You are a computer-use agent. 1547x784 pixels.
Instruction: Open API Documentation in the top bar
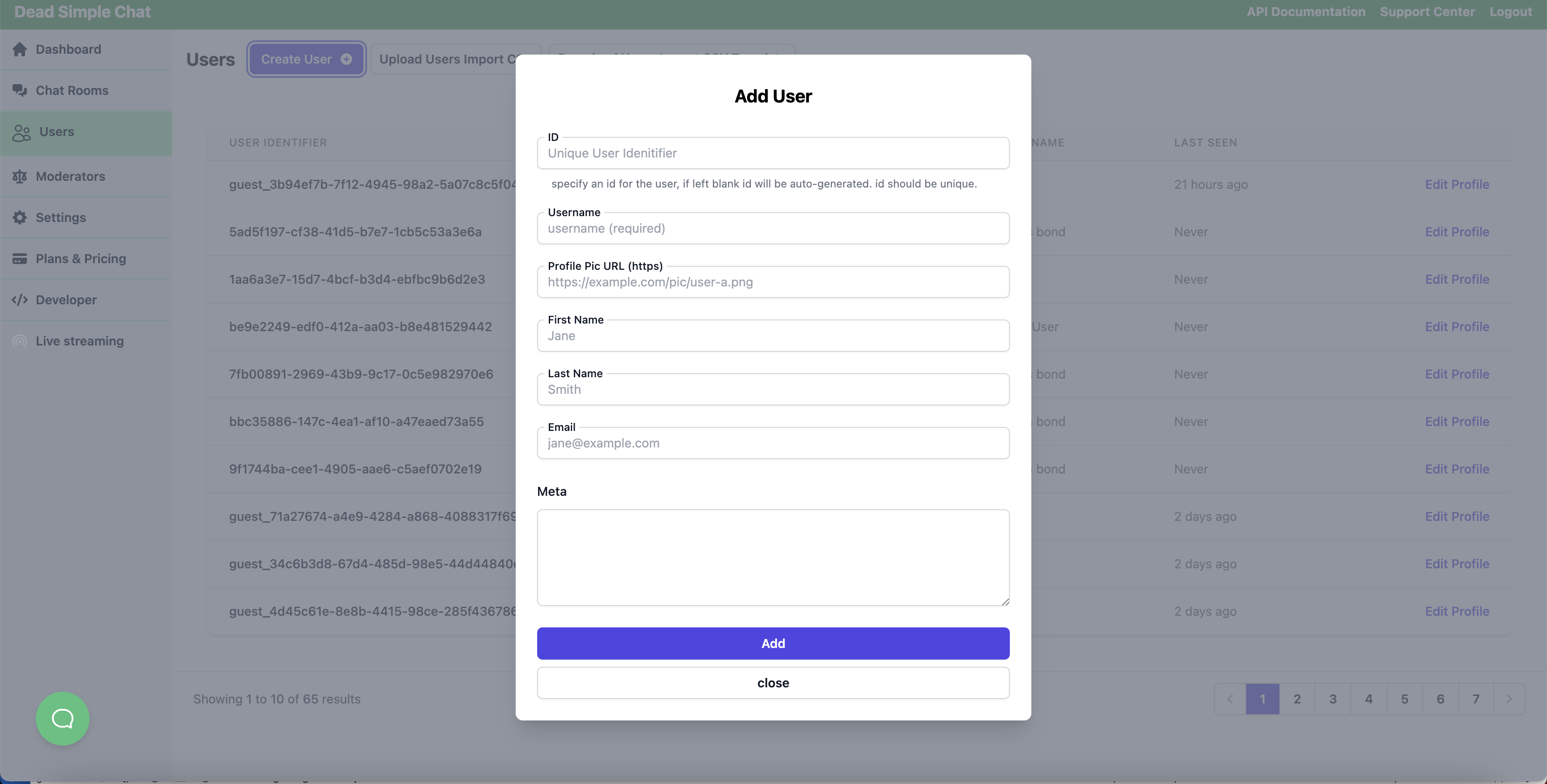tap(1306, 12)
